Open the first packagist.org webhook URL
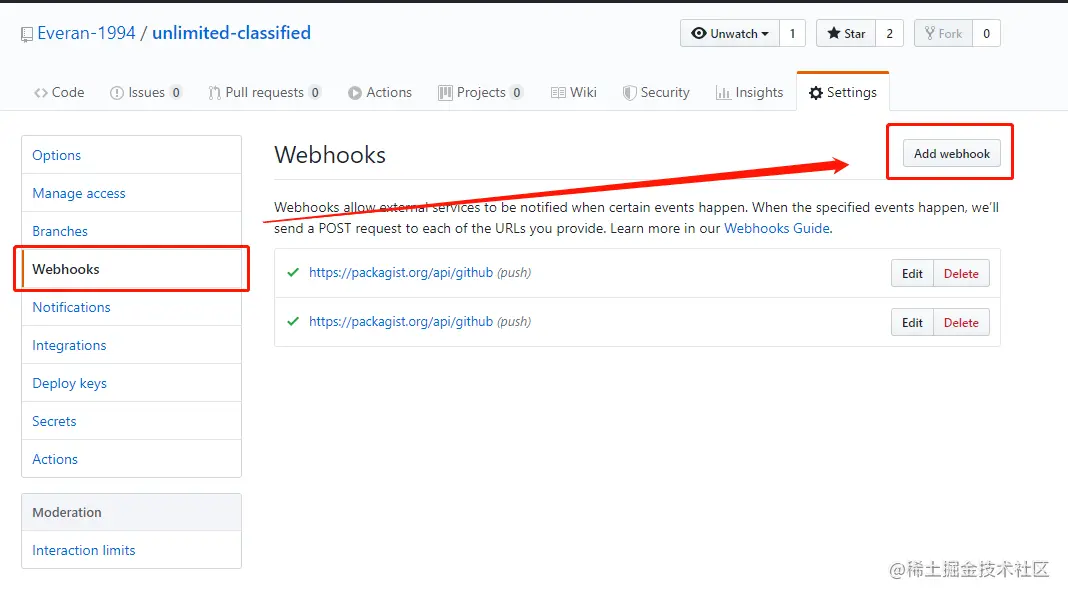The image size is (1068, 598). coord(400,272)
